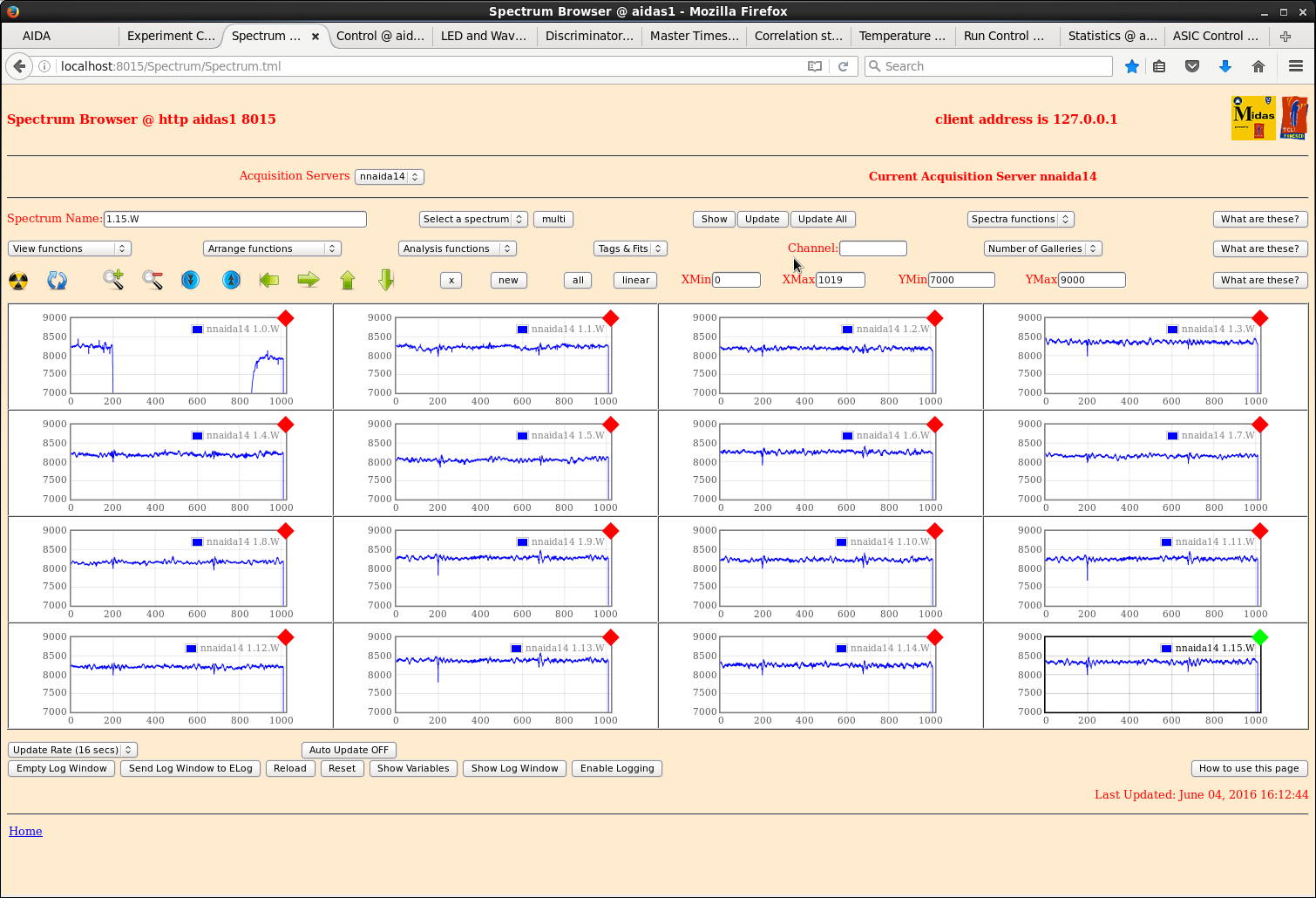Image resolution: width=1316 pixels, height=898 pixels.
Task: Open the Tags & Fits dropdown
Action: click(x=630, y=248)
